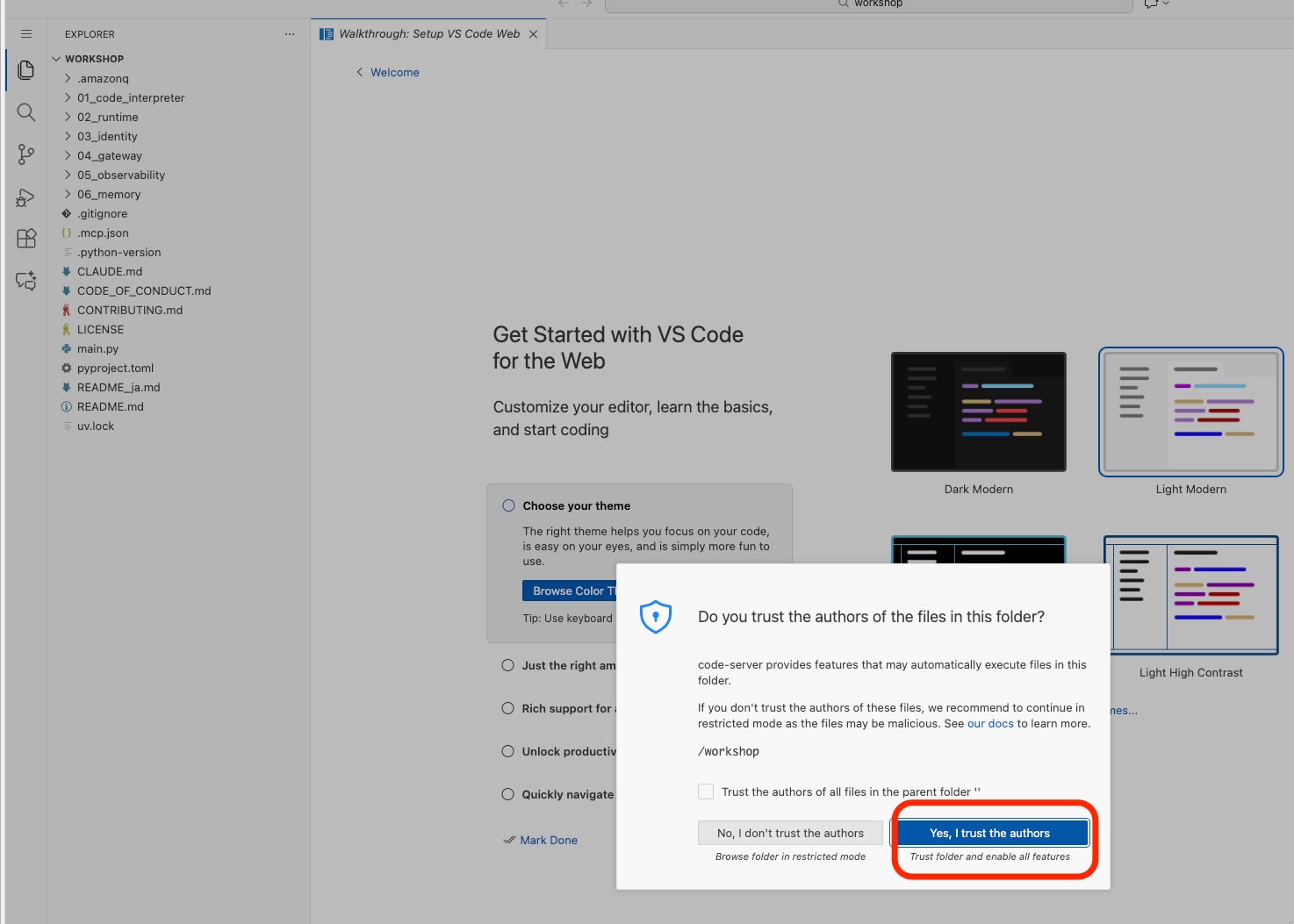Go back to the Welcome page

pyautogui.click(x=387, y=72)
